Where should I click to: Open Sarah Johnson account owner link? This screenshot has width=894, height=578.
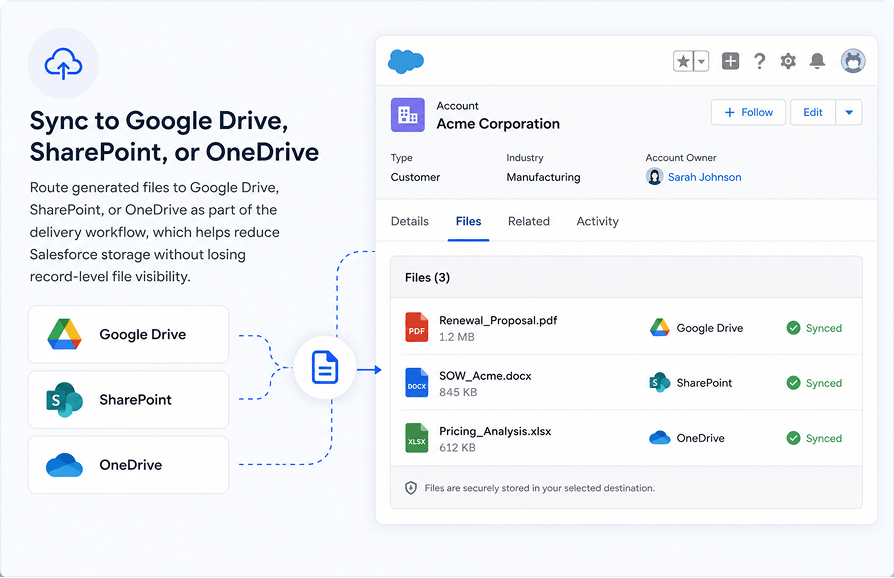pos(705,177)
